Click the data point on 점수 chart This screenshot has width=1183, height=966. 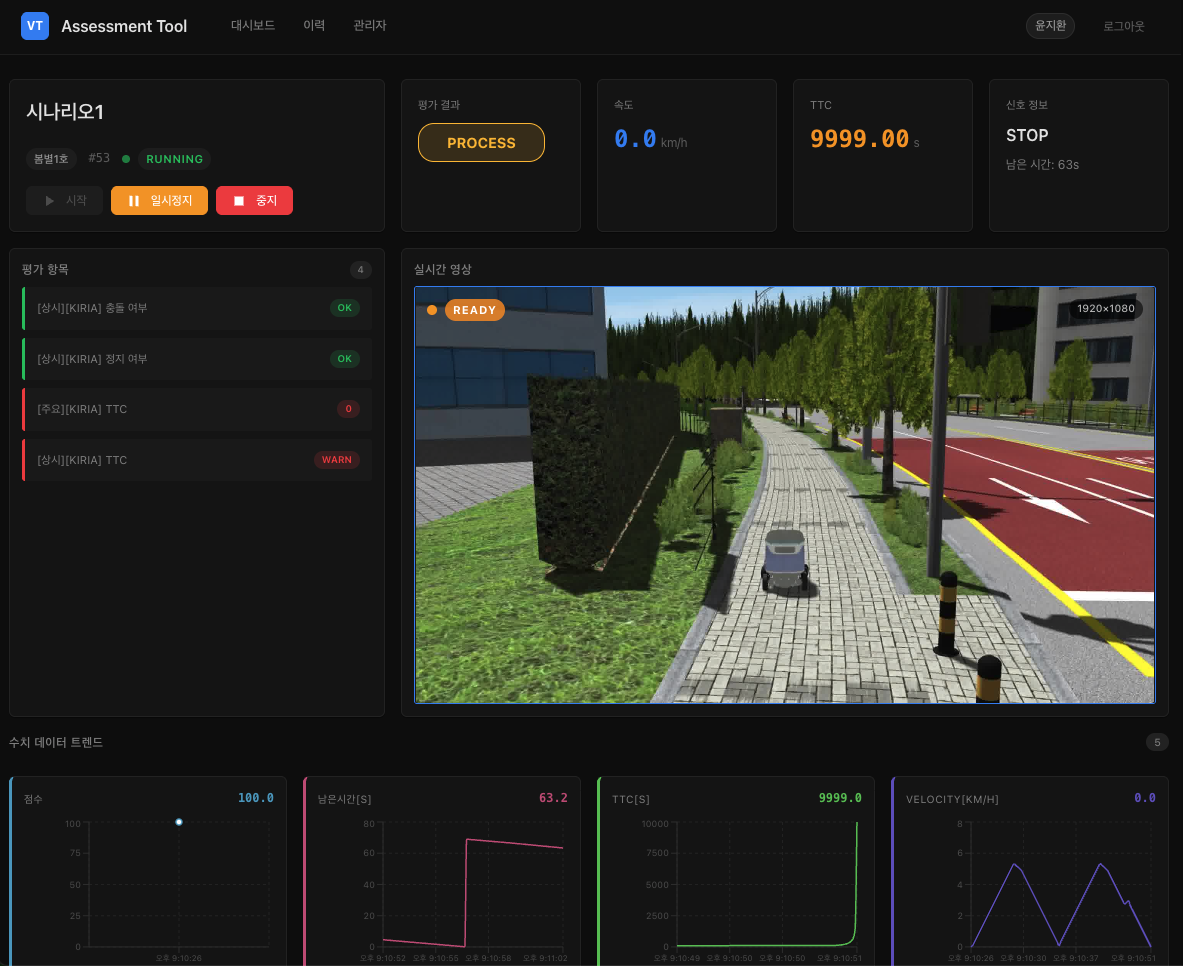pyautogui.click(x=179, y=822)
